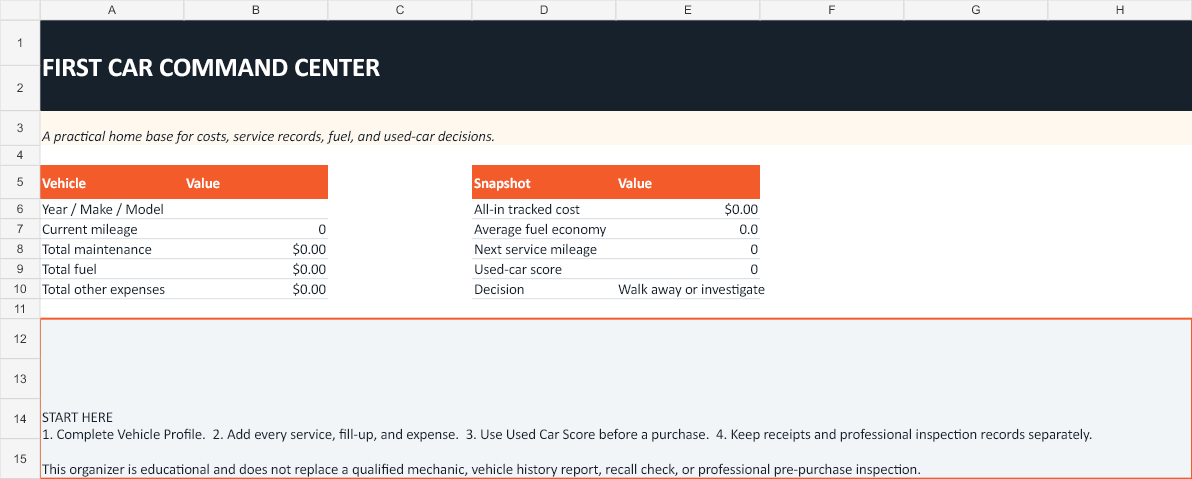The width and height of the screenshot is (1192, 479).
Task: Select column A header
Action: [112, 10]
